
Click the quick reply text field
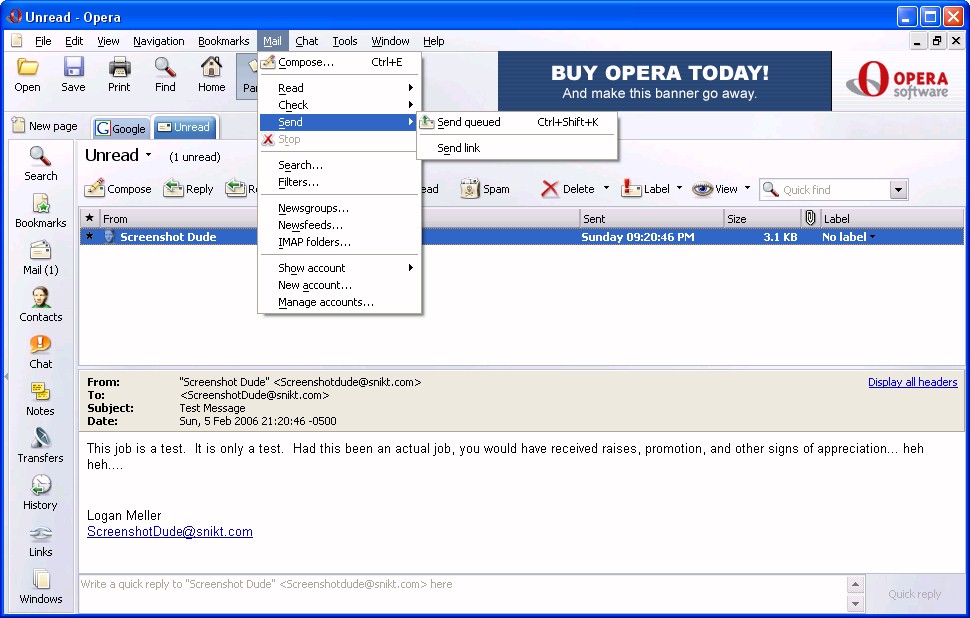click(460, 584)
